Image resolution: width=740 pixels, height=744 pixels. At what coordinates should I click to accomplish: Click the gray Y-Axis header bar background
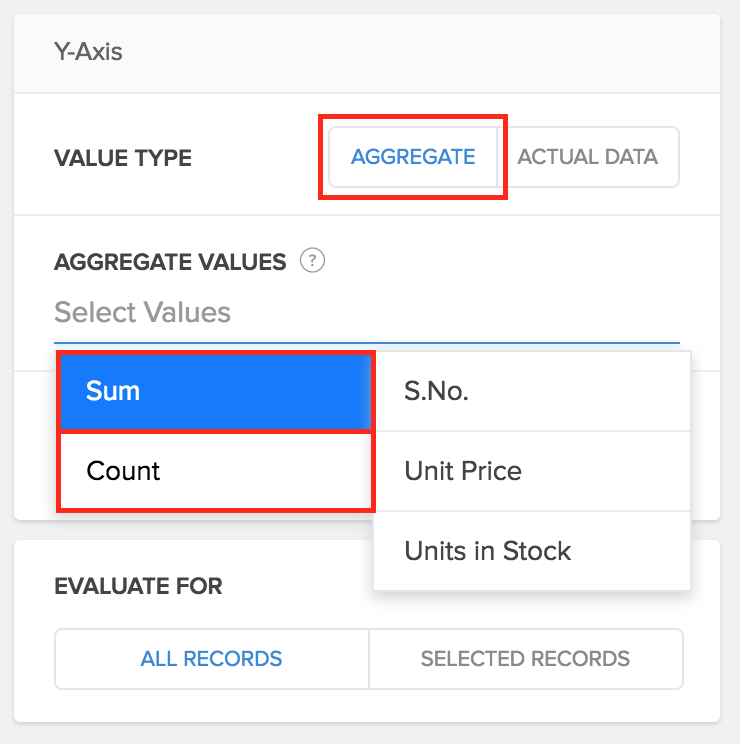tap(400, 53)
